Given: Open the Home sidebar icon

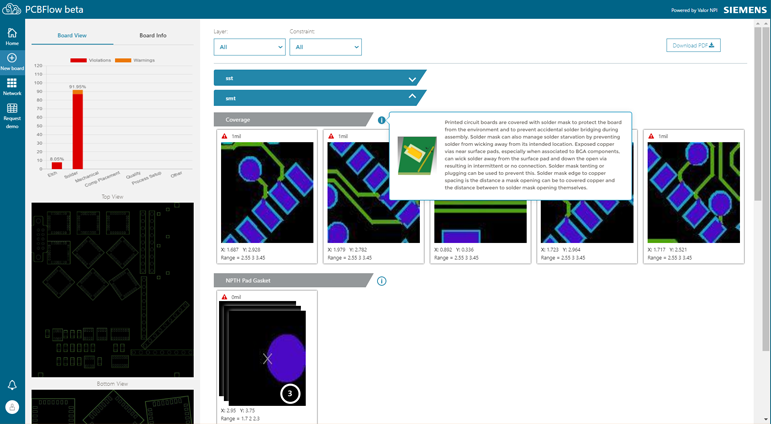Looking at the screenshot, I should (x=12, y=36).
